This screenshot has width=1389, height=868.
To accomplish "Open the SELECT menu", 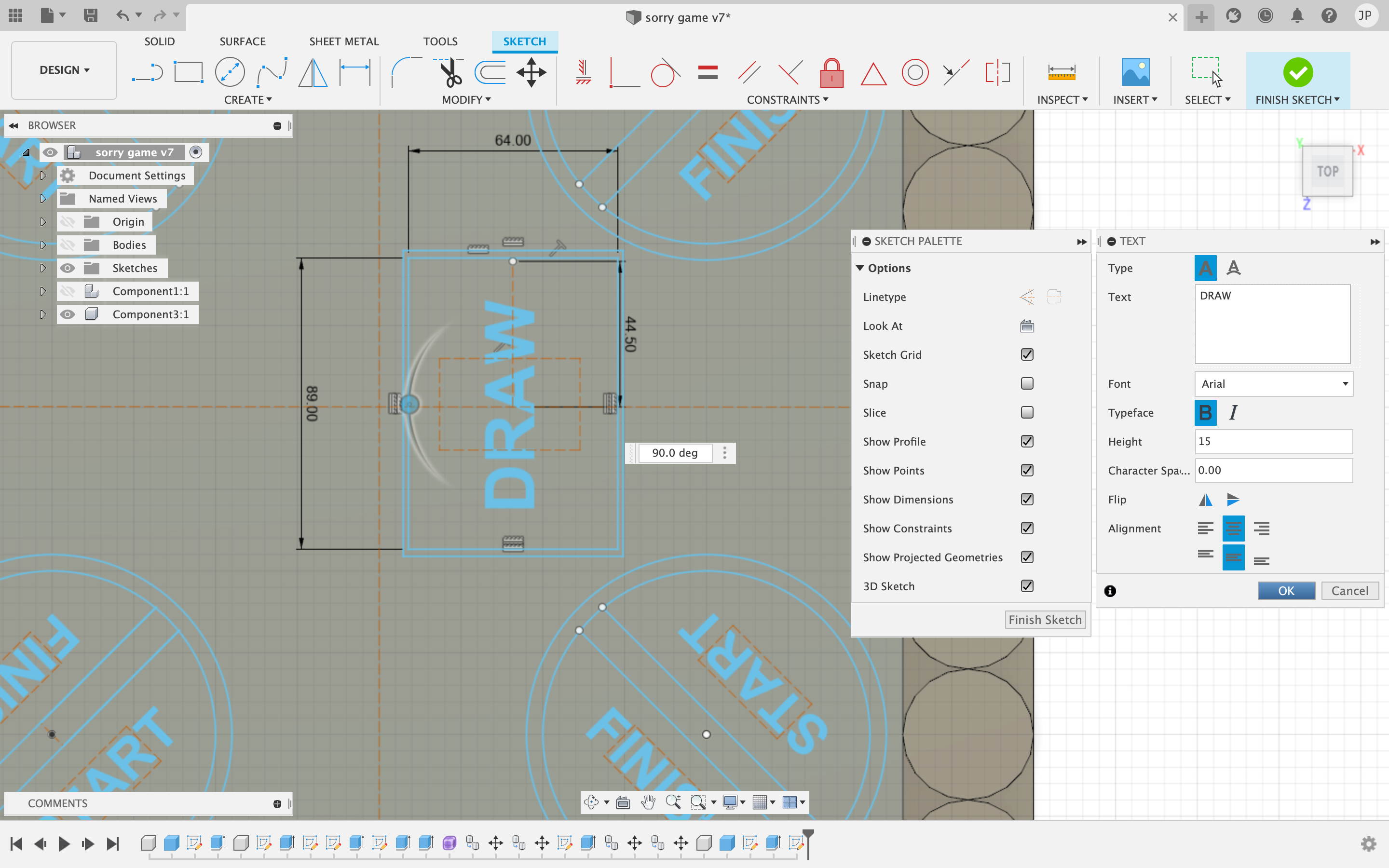I will 1208,99.
